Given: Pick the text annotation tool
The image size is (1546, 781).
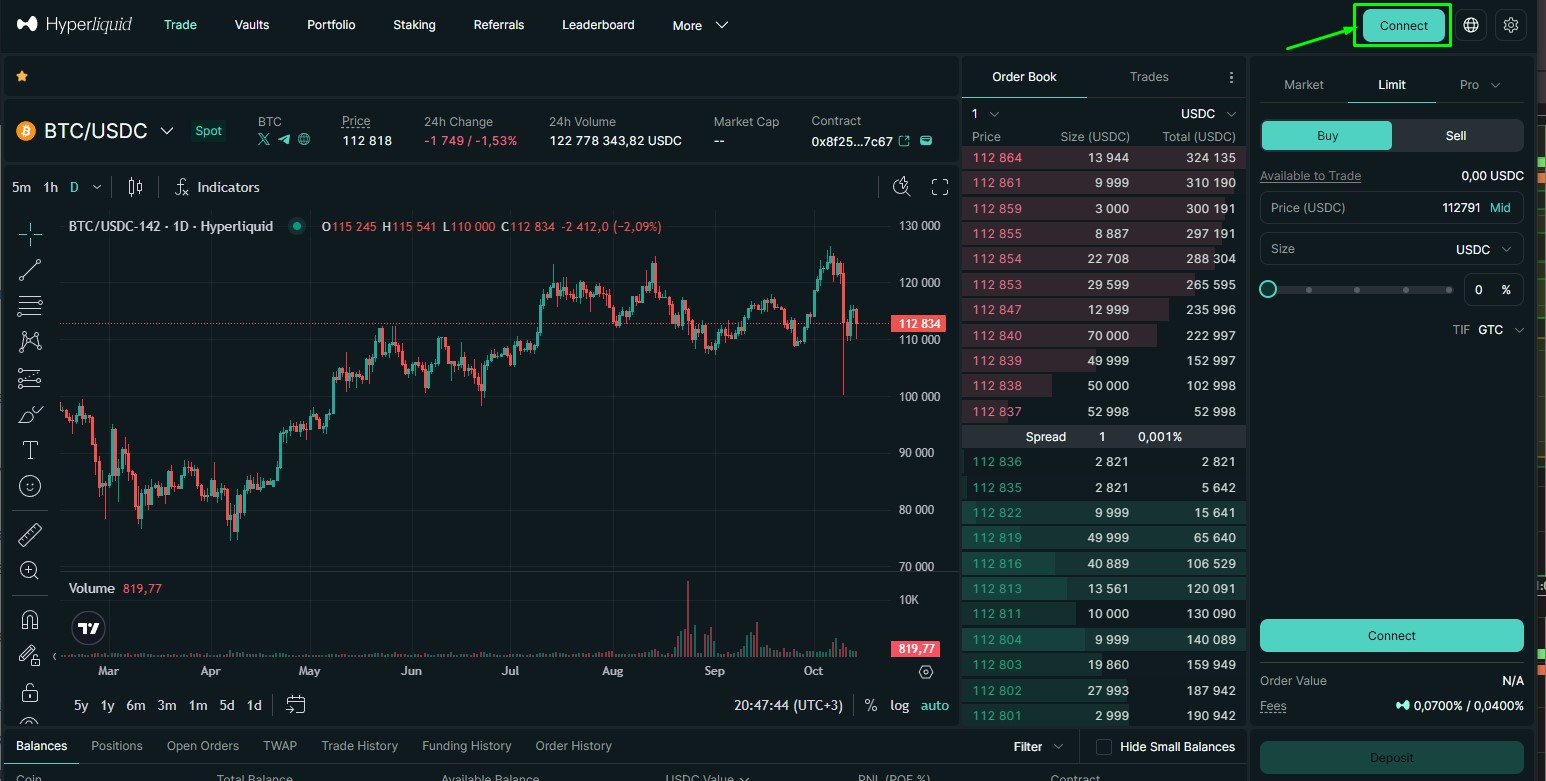Looking at the screenshot, I should 30,450.
